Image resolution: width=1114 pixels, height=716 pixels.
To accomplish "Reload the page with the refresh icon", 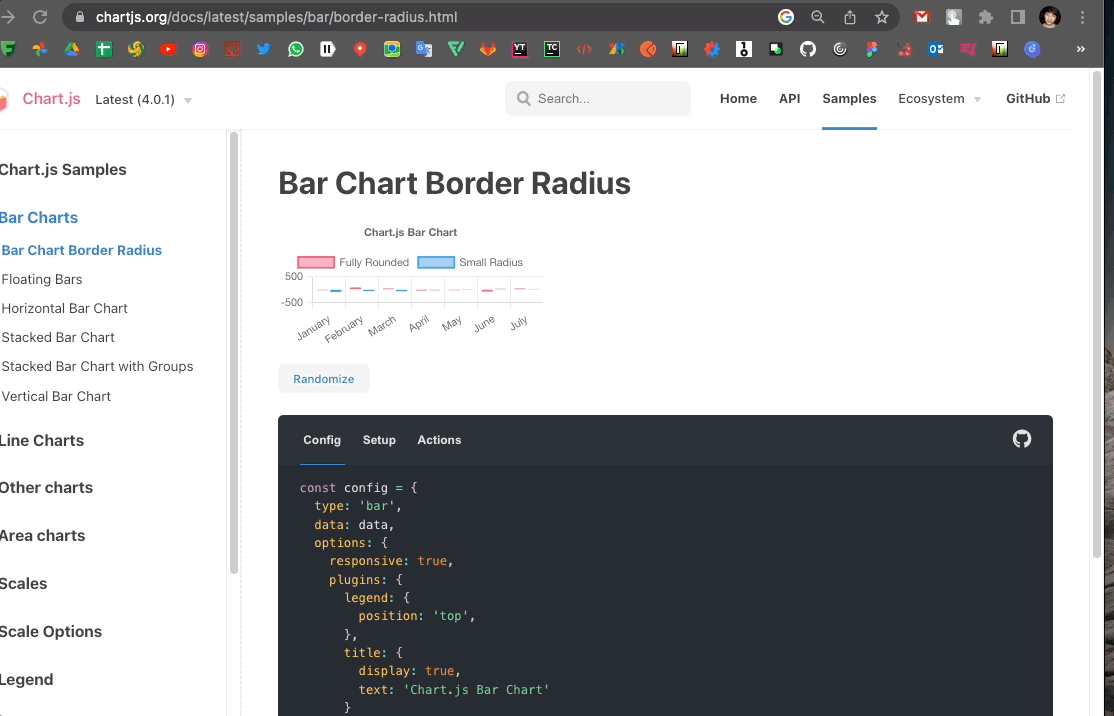I will point(40,16).
